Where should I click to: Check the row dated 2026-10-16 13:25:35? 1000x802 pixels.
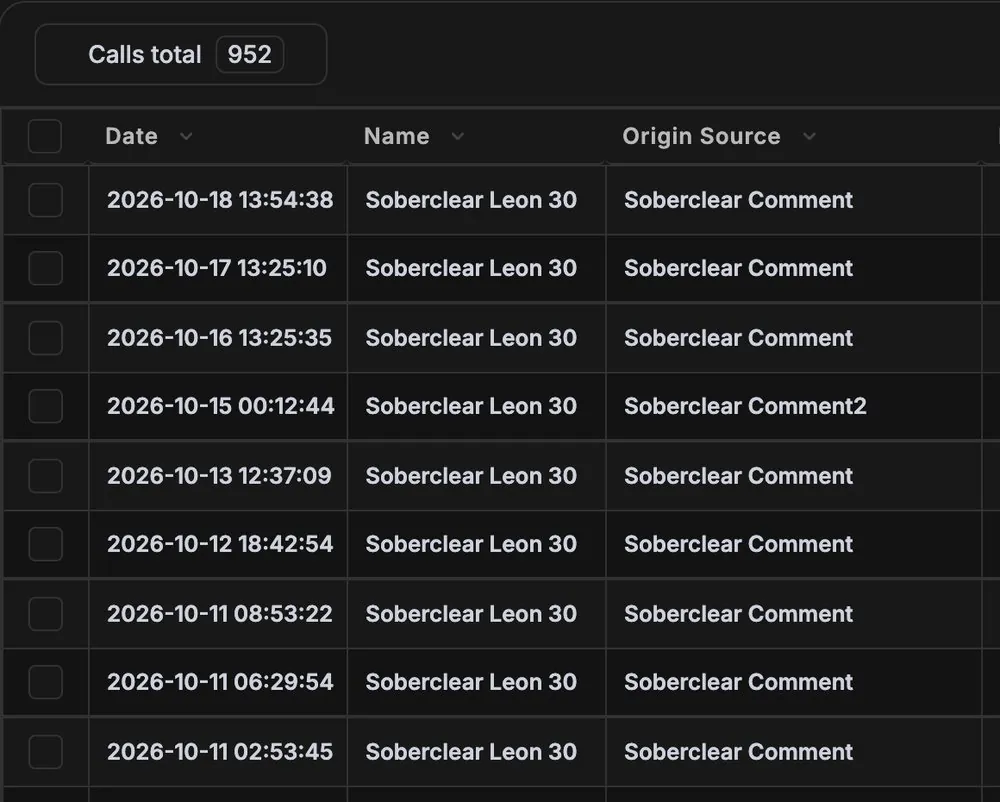pos(45,337)
